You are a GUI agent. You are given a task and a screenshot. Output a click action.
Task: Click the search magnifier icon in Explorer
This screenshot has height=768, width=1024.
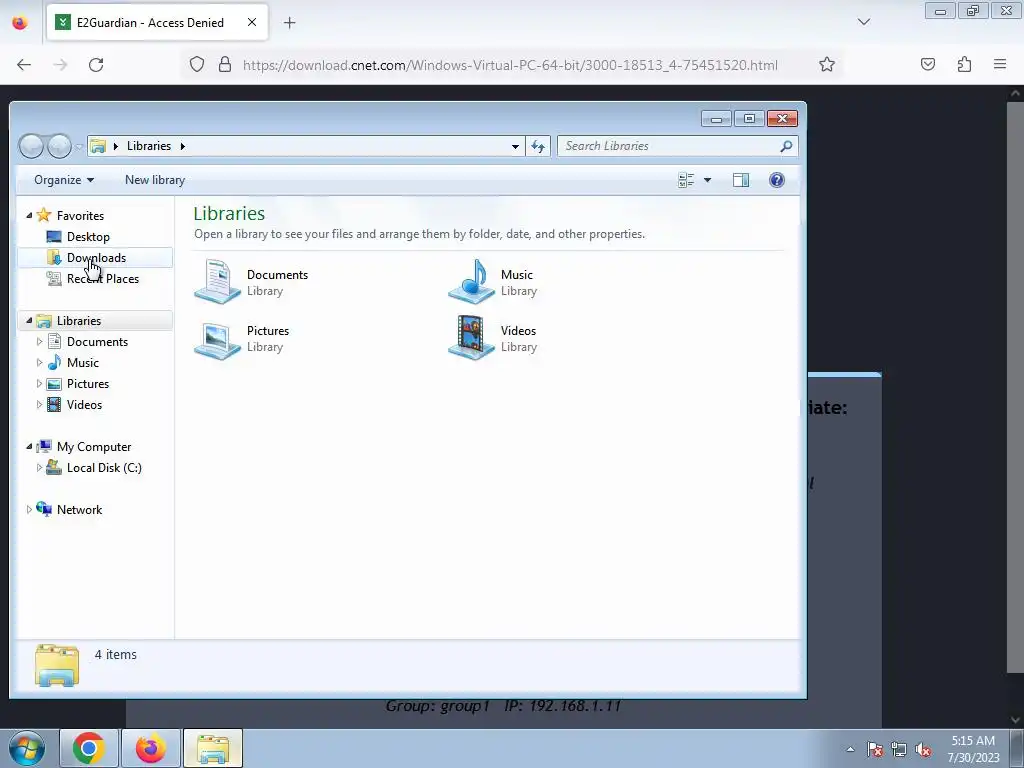click(786, 146)
